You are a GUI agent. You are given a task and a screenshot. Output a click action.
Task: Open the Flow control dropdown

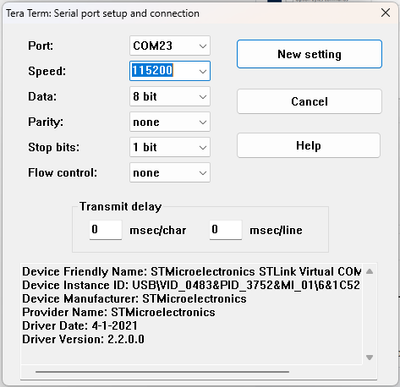click(x=170, y=173)
